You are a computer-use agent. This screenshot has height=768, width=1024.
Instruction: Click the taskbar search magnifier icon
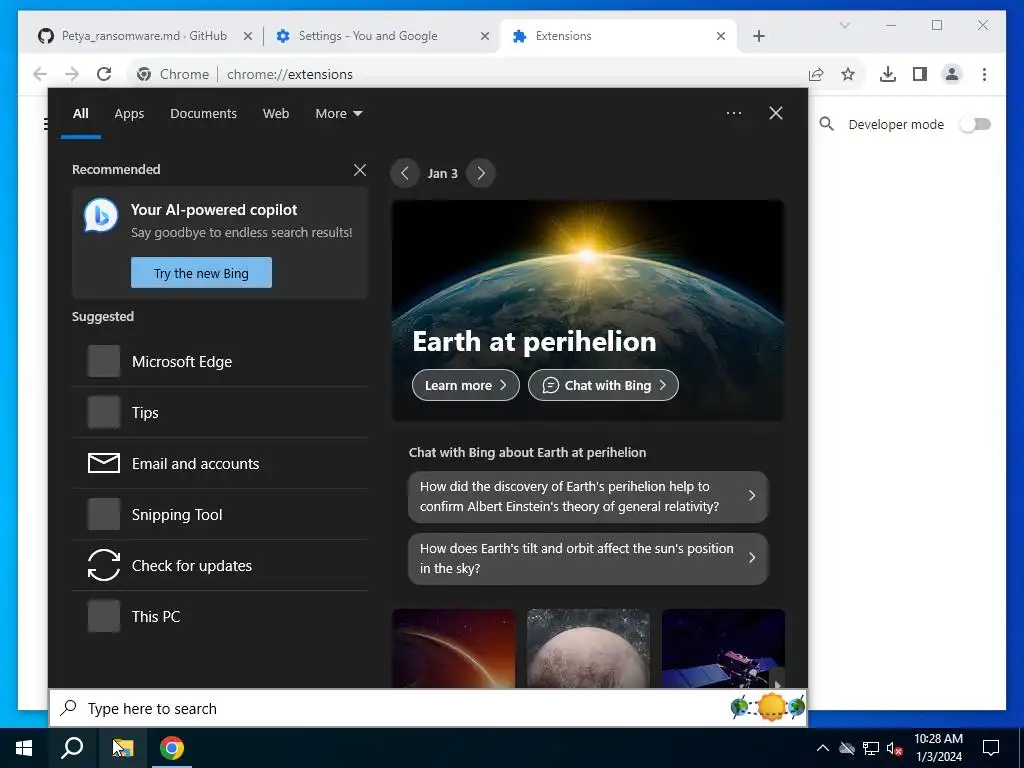tap(72, 748)
